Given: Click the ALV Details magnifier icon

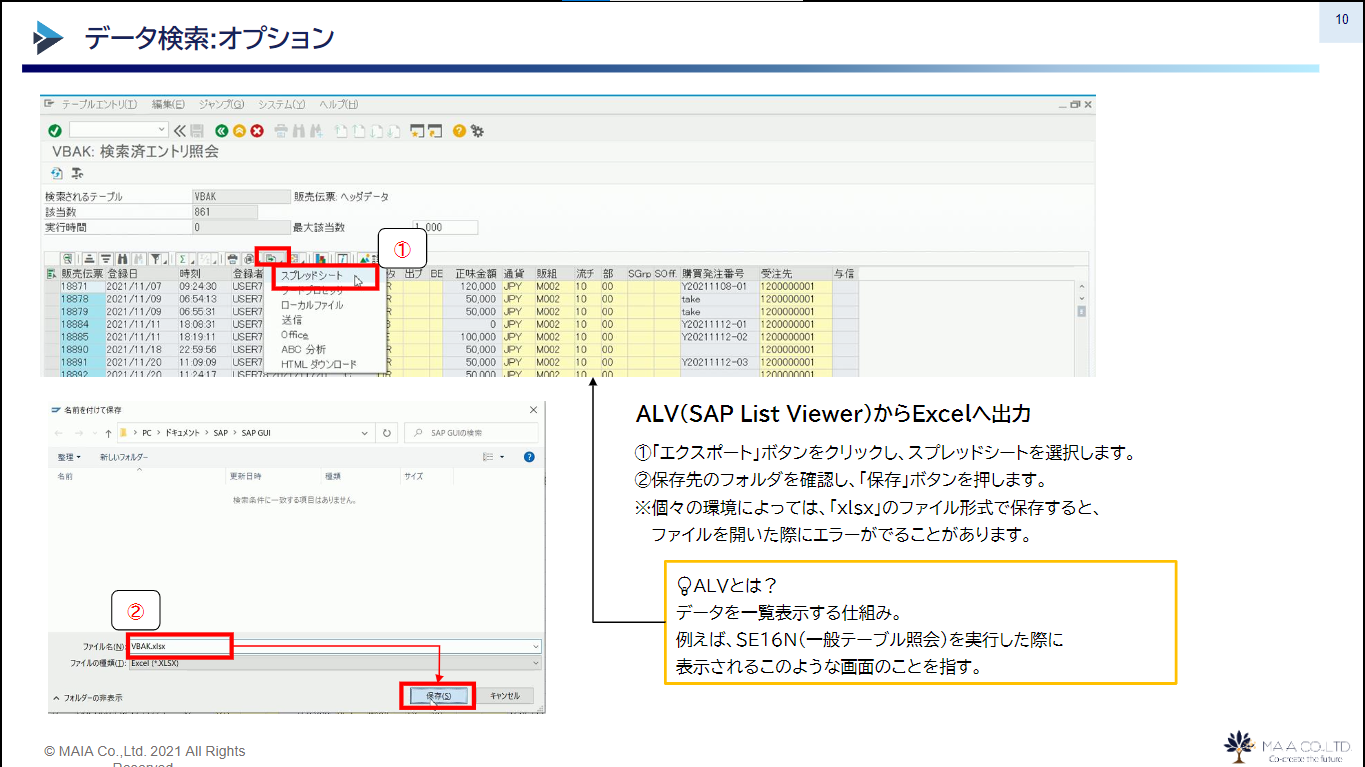Looking at the screenshot, I should click(69, 258).
